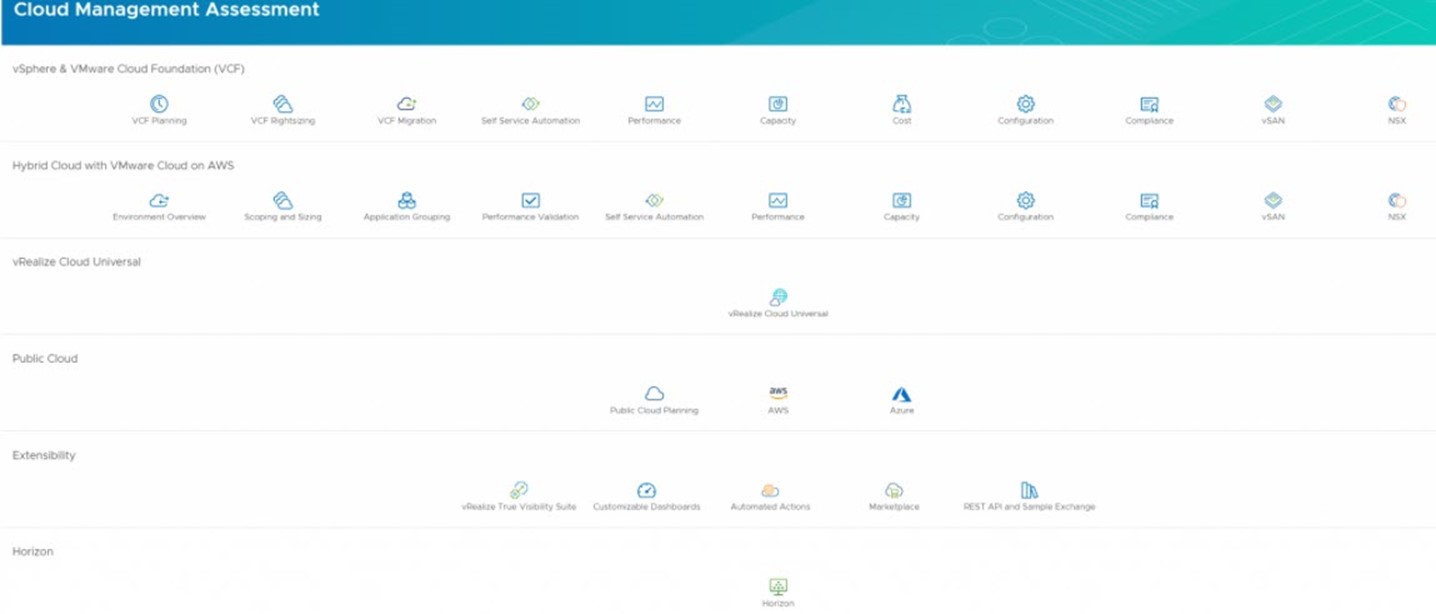
Task: Open Capacity icon in the Hybrid Cloud row
Action: pos(902,201)
